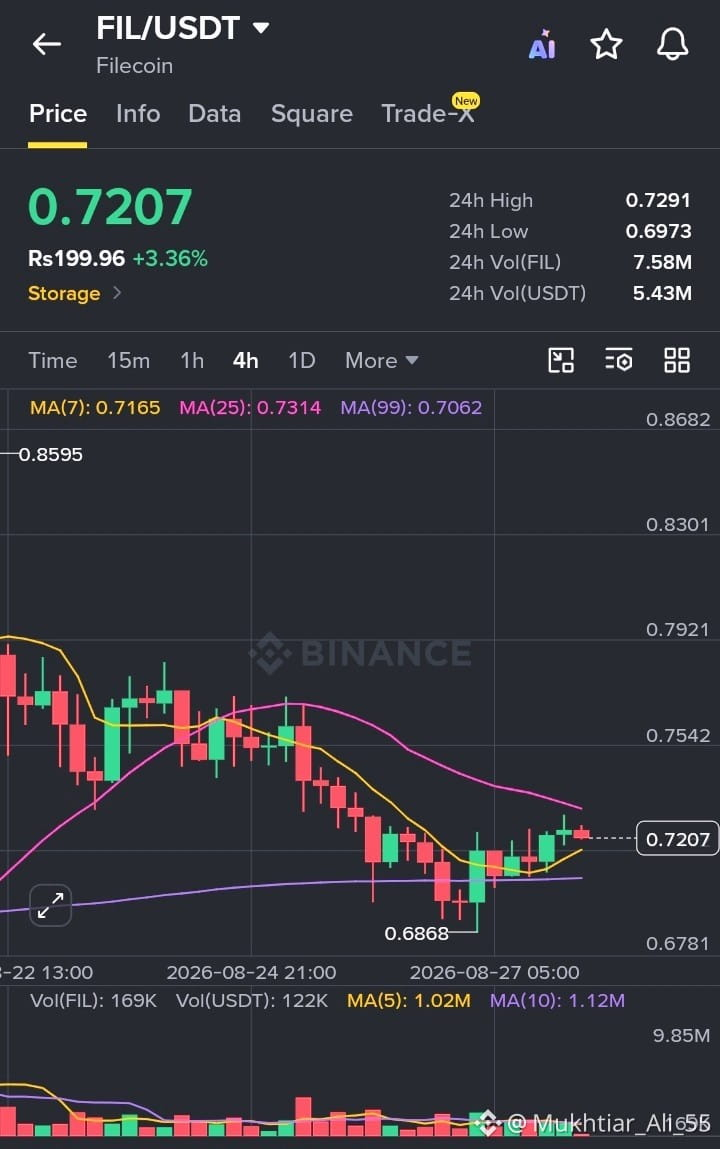The image size is (720, 1149).
Task: Expand chart to fullscreen
Action: click(51, 905)
